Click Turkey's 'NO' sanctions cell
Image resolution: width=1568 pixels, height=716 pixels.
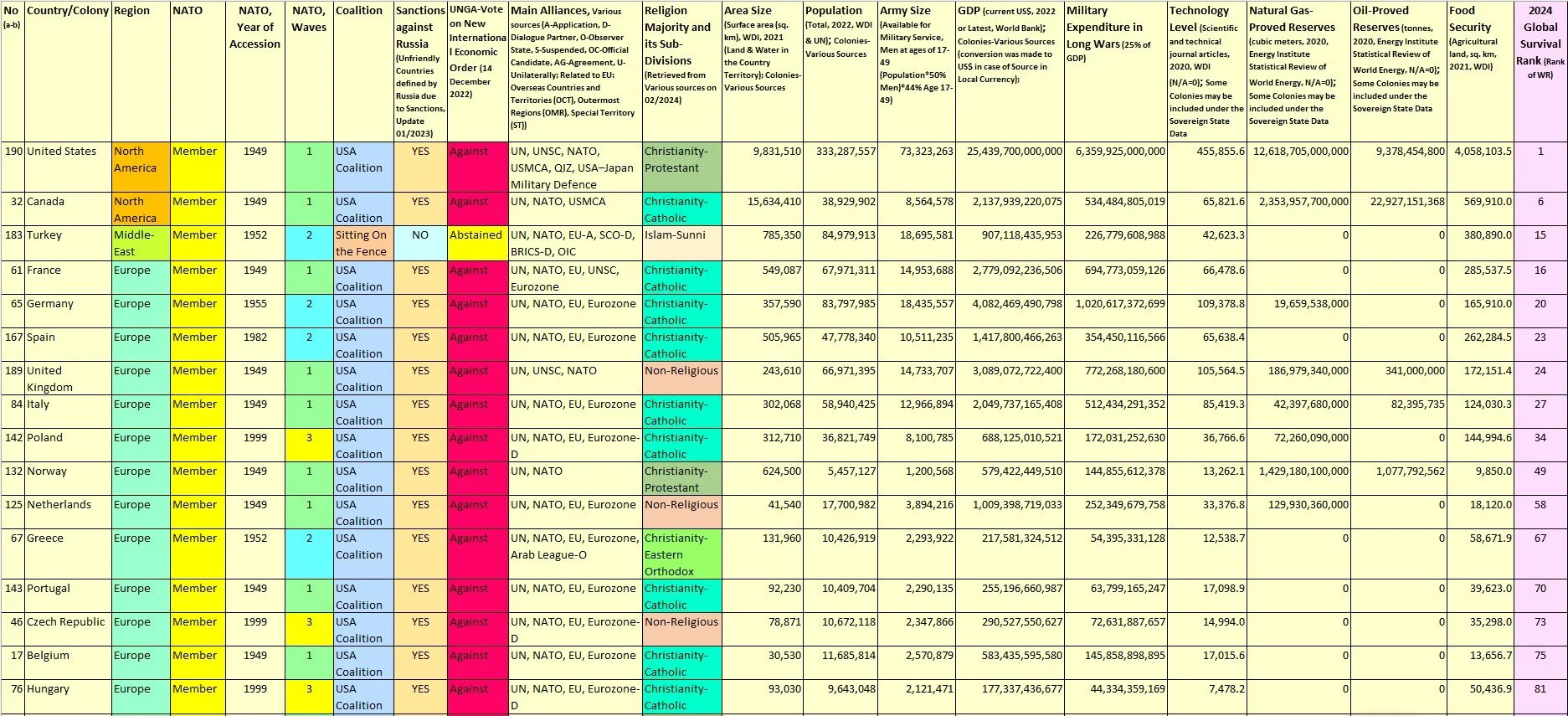(x=420, y=244)
